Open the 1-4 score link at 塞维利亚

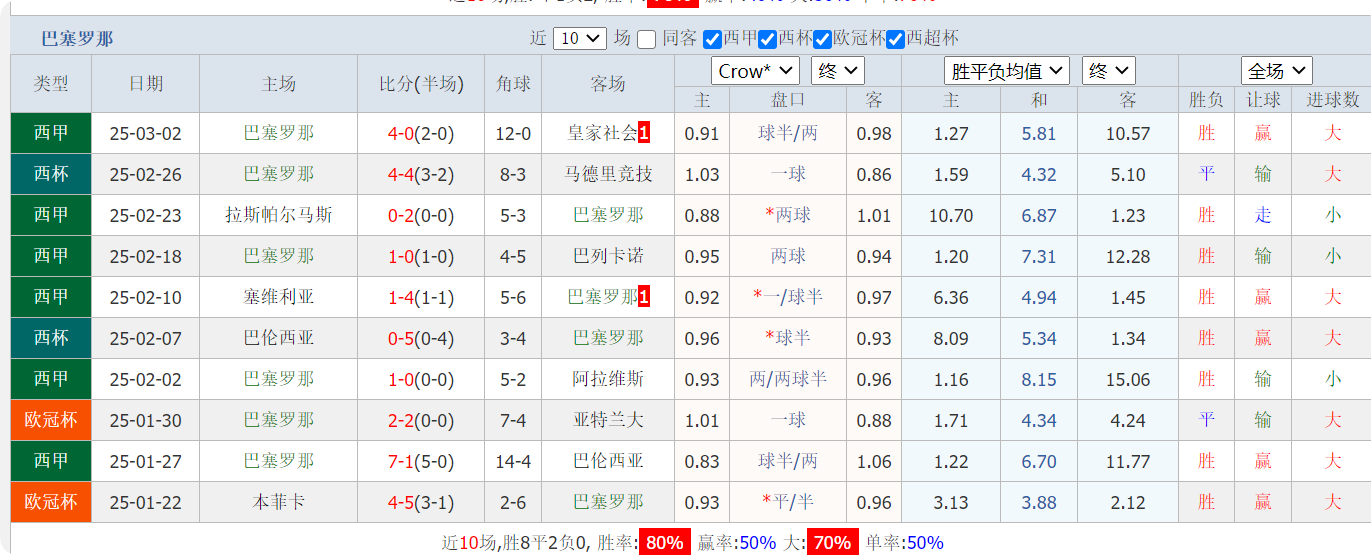400,298
